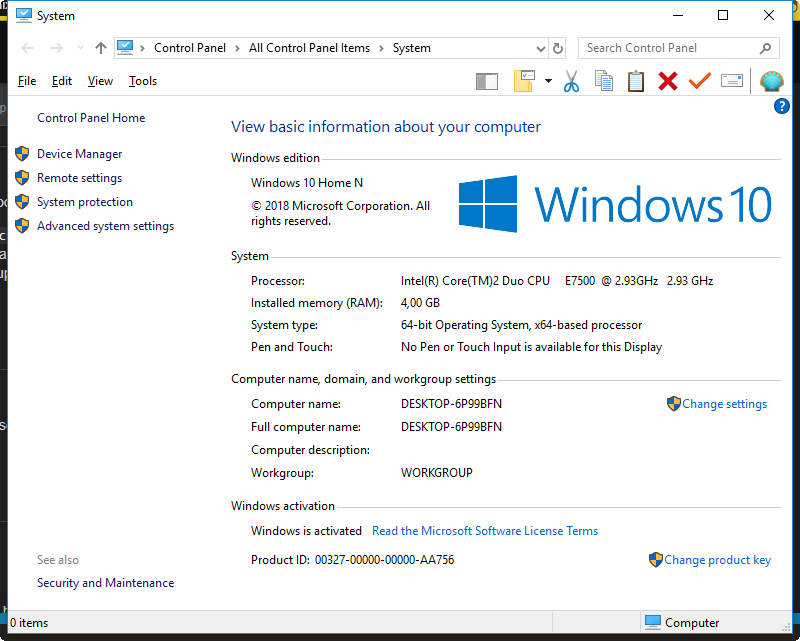Click the Computer icon in the status bar
The image size is (800, 641).
pos(653,622)
